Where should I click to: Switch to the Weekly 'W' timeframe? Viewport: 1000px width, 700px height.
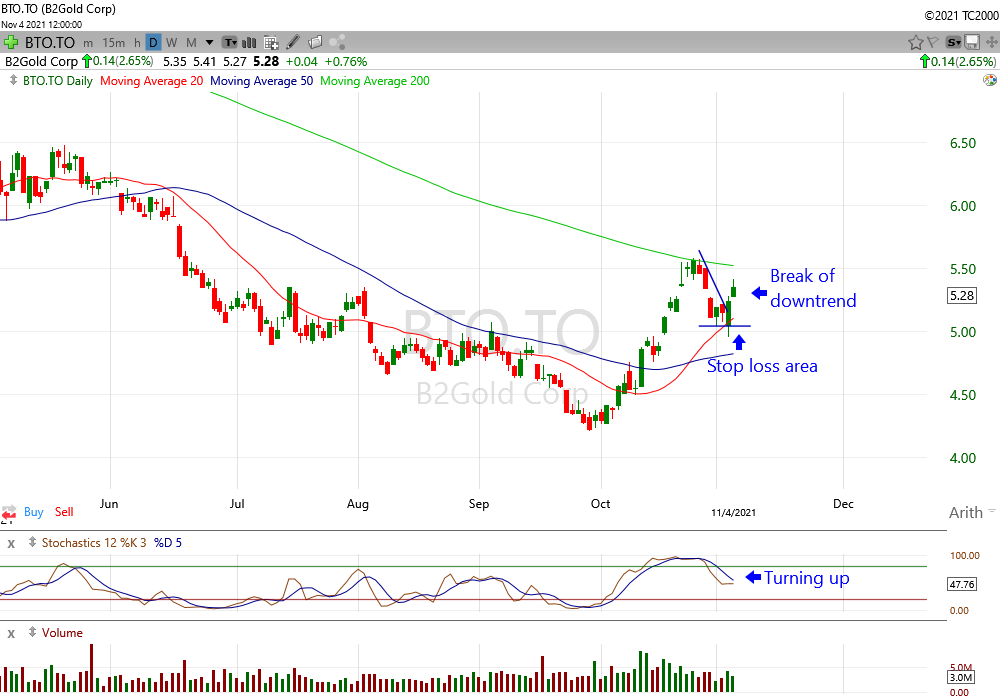tap(172, 43)
